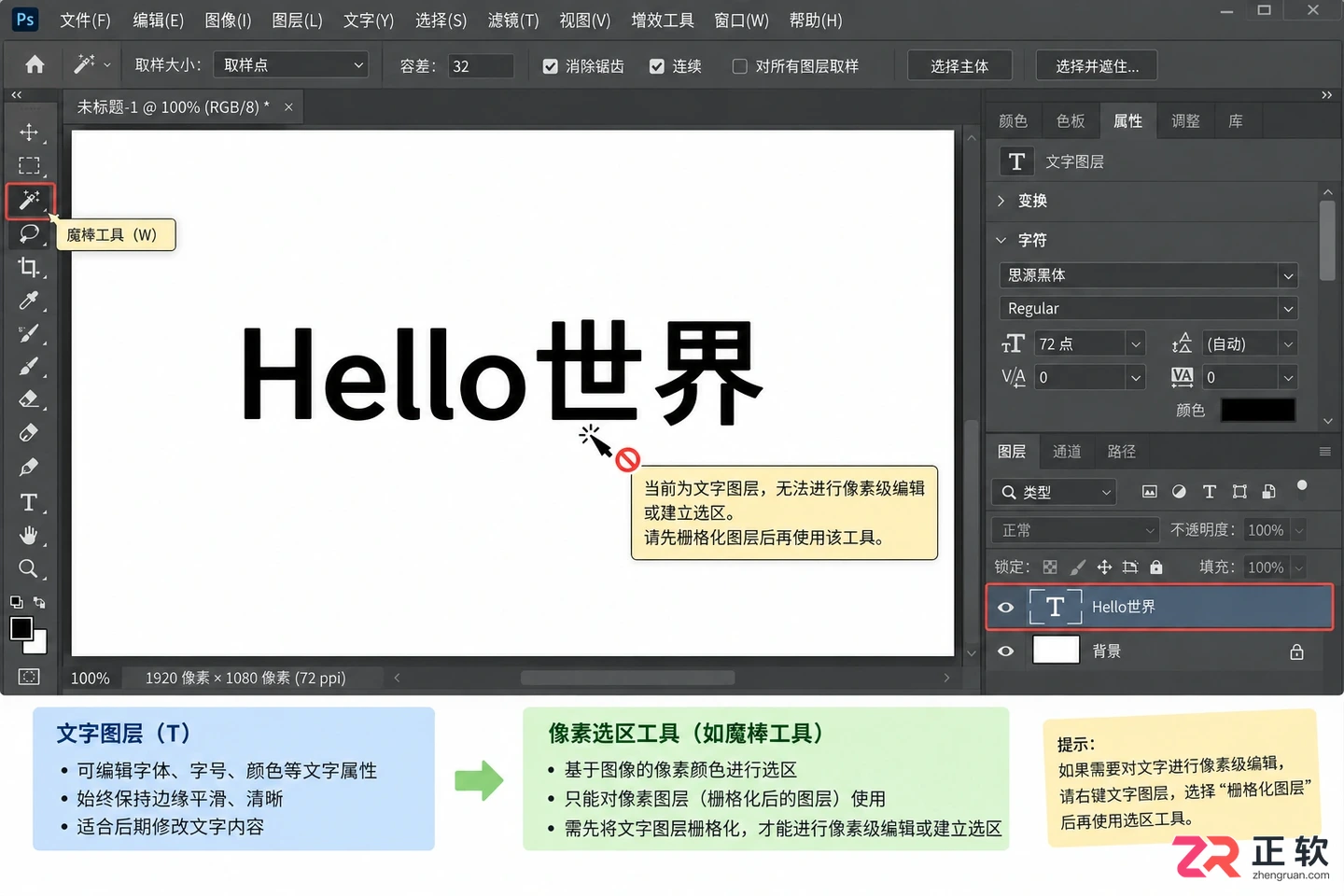The width and height of the screenshot is (1344, 896).
Task: Switch to the 调整 tab
Action: [x=1185, y=121]
